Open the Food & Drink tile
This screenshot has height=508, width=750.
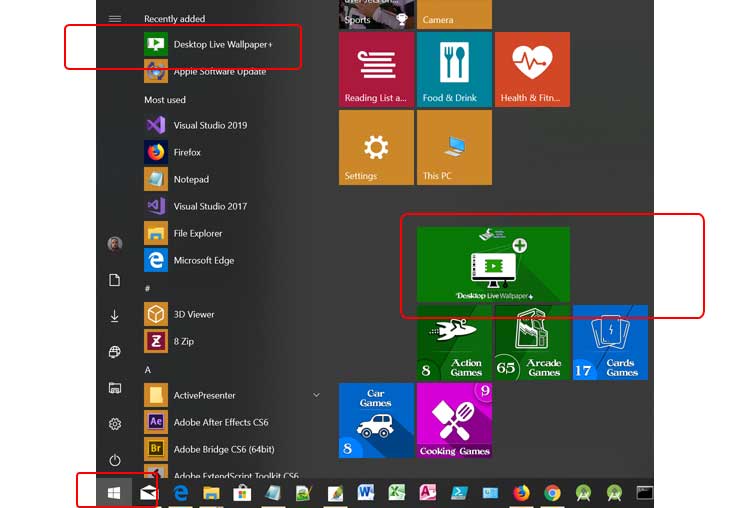click(x=454, y=70)
